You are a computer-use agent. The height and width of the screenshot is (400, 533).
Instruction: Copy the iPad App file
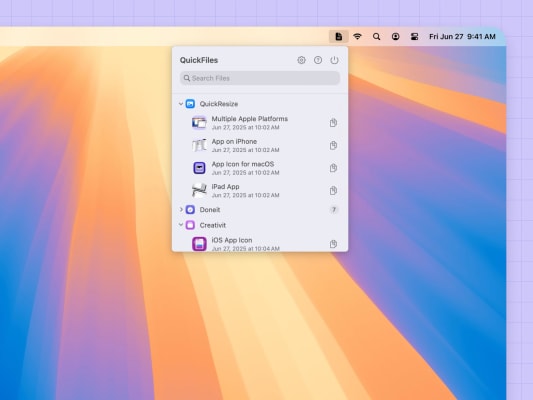[x=333, y=191]
